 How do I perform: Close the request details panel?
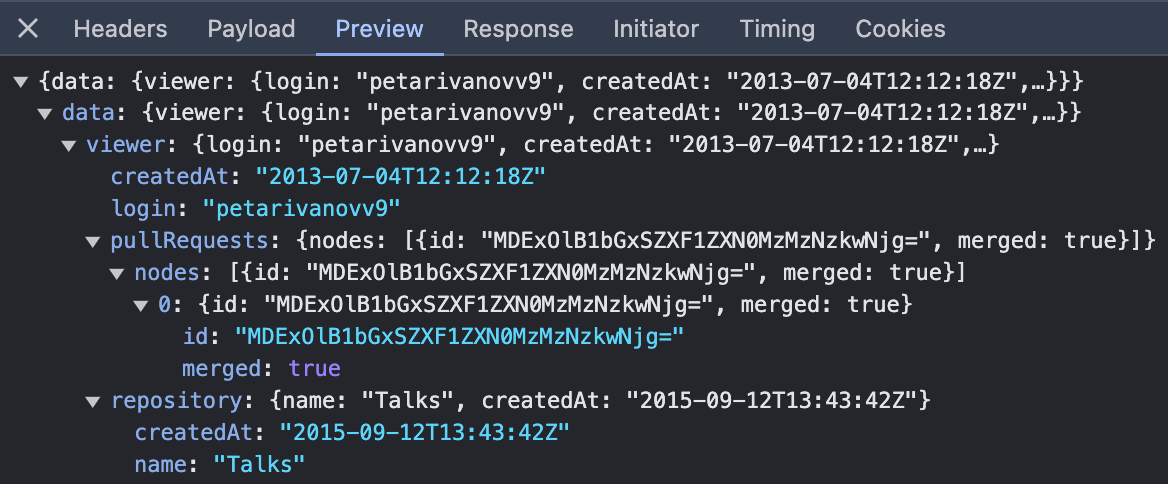pyautogui.click(x=28, y=29)
